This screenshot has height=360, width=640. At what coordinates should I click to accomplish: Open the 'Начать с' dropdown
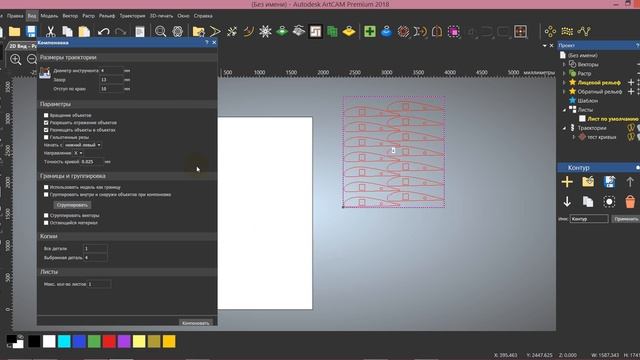click(82, 145)
